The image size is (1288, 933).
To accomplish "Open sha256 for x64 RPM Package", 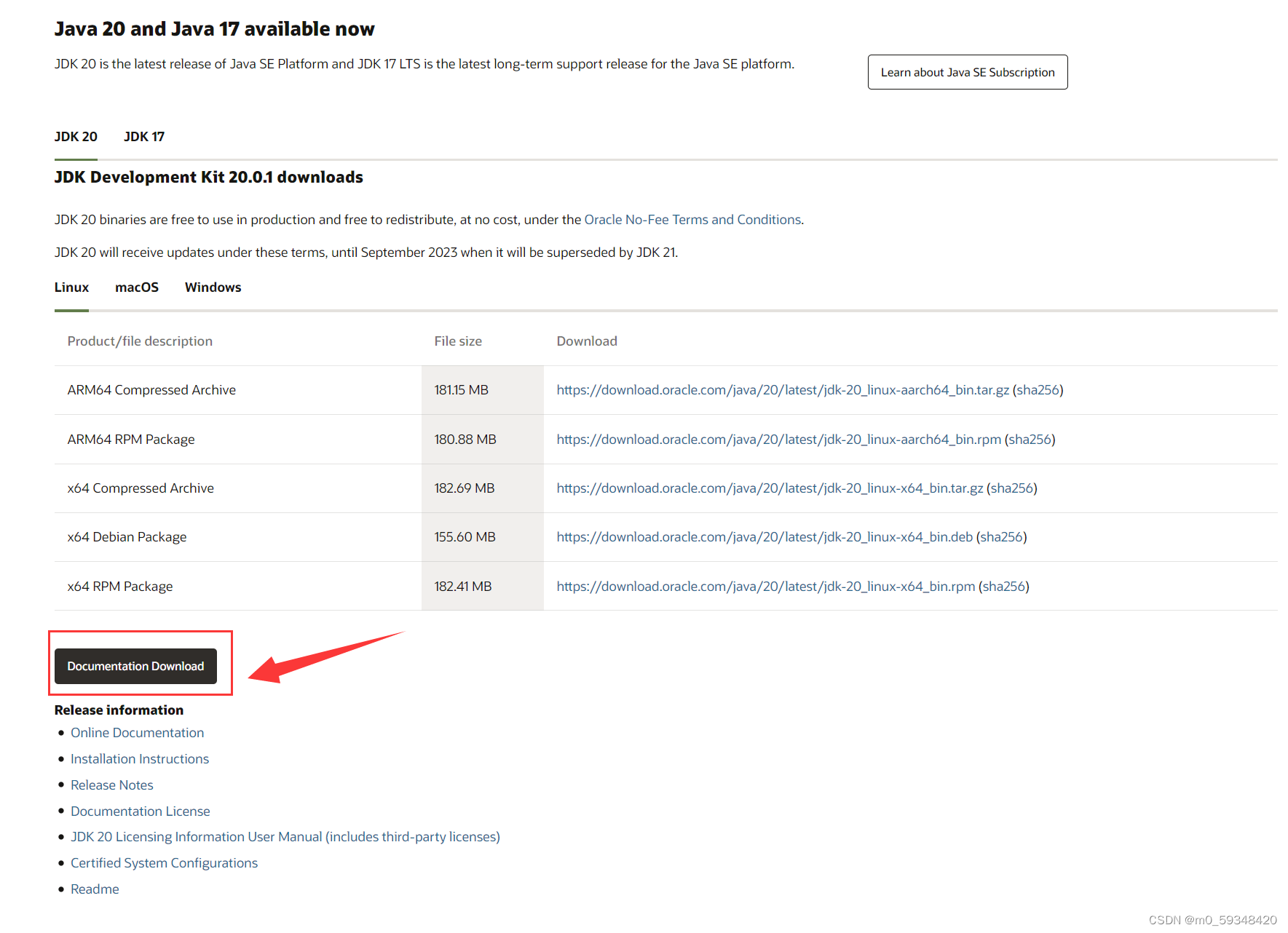I will pyautogui.click(x=1003, y=587).
